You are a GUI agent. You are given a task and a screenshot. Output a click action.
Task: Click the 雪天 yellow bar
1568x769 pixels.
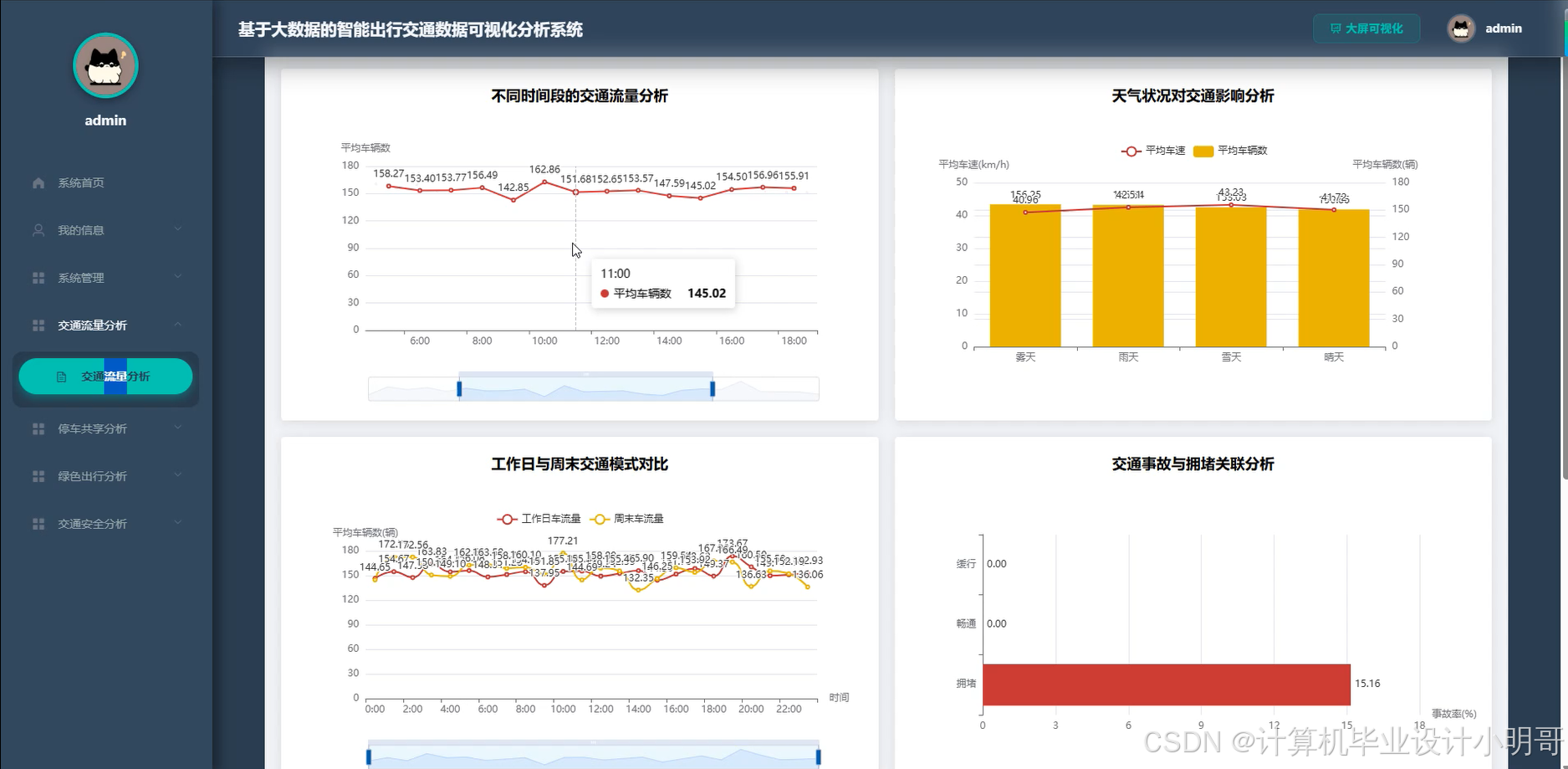pyautogui.click(x=1231, y=276)
